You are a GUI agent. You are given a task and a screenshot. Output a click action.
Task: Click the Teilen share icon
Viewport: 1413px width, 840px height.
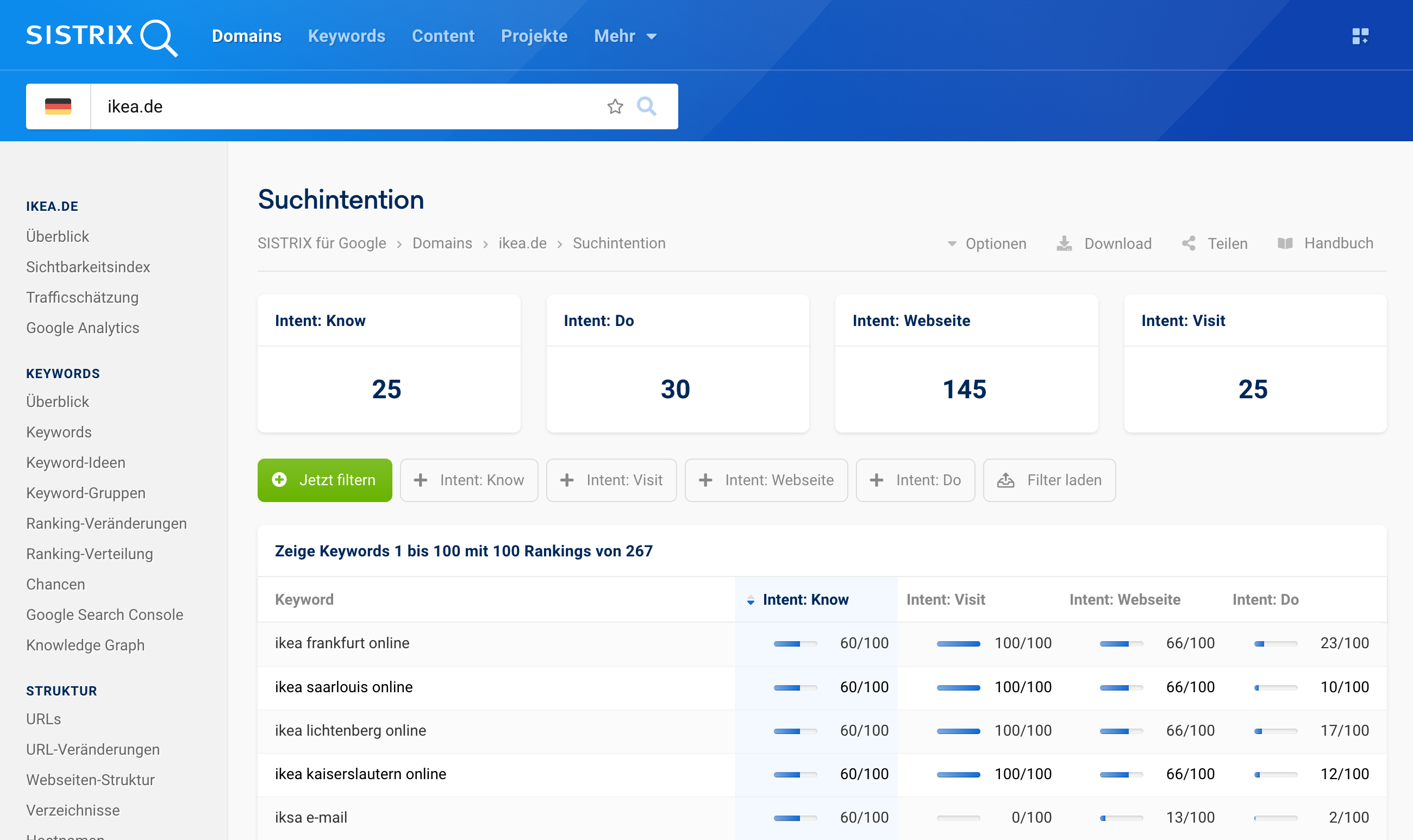(1188, 243)
